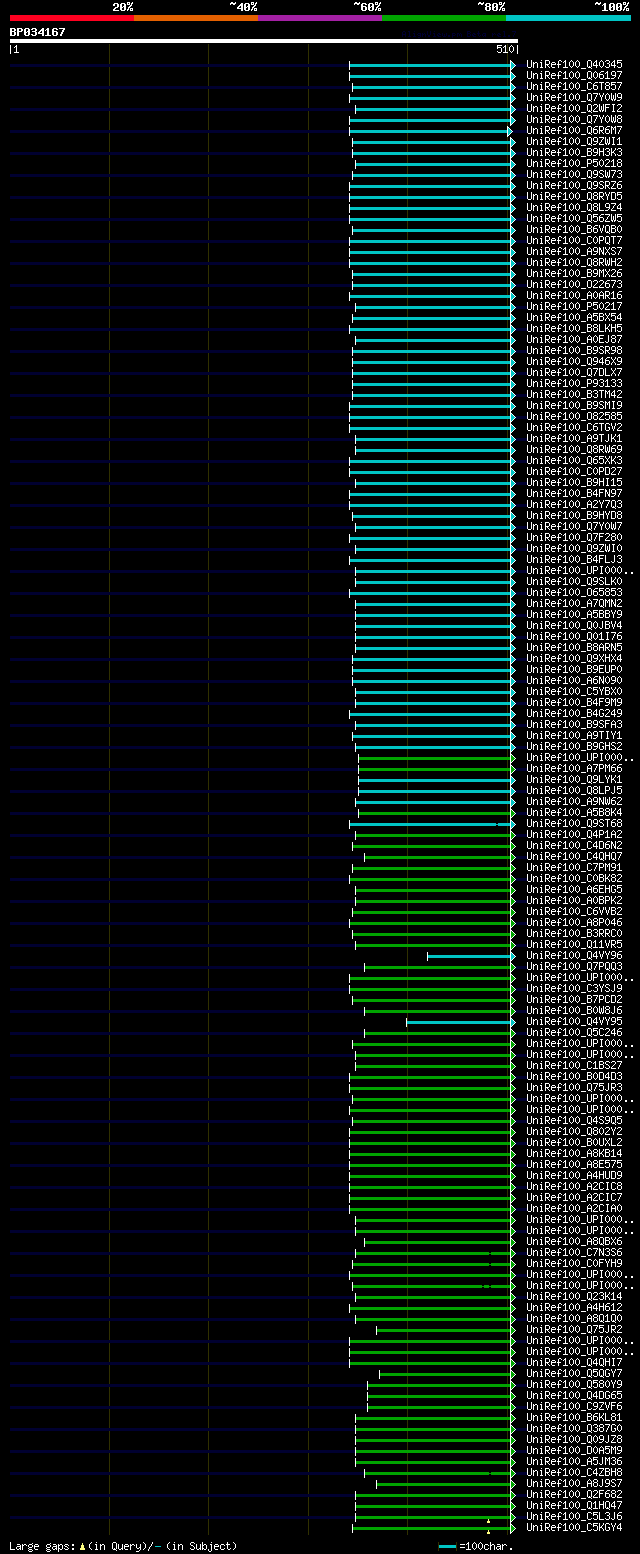Select hit label UniRef100_Q4QHI7
Image resolution: width=640 pixels, height=1554 pixels.
pyautogui.click(x=574, y=1362)
